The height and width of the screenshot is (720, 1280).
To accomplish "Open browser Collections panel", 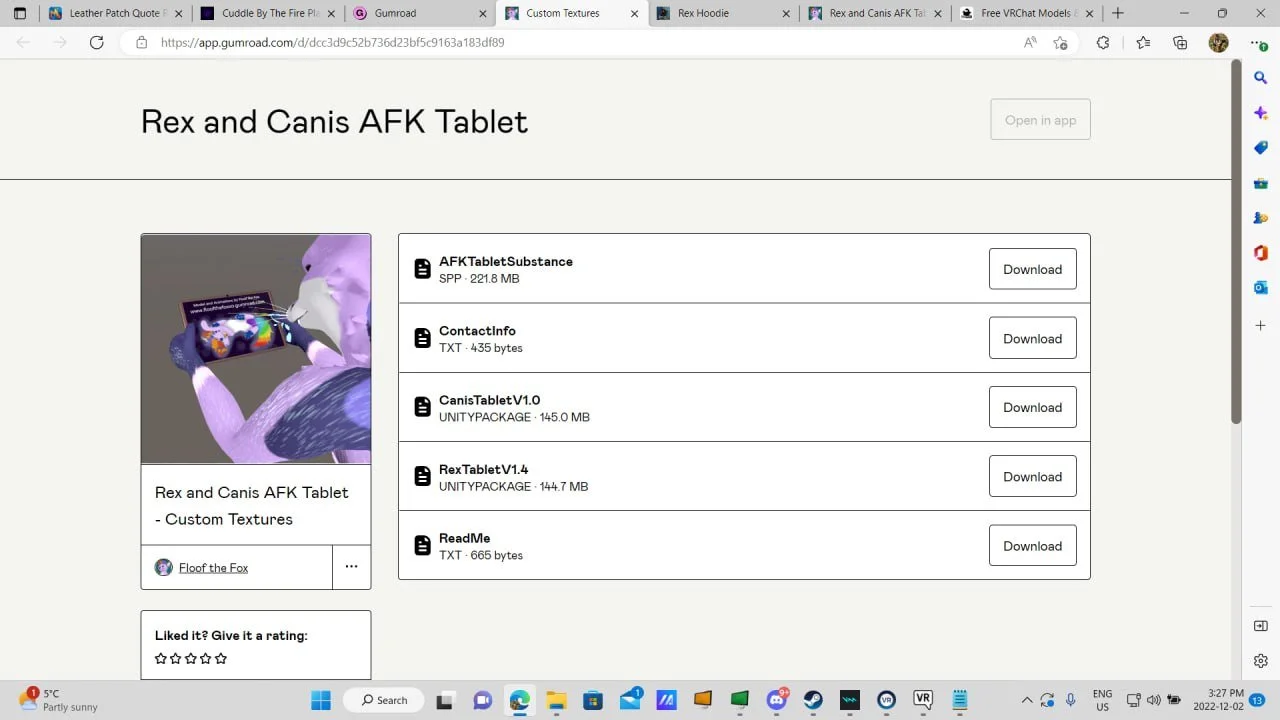I will tap(1180, 43).
